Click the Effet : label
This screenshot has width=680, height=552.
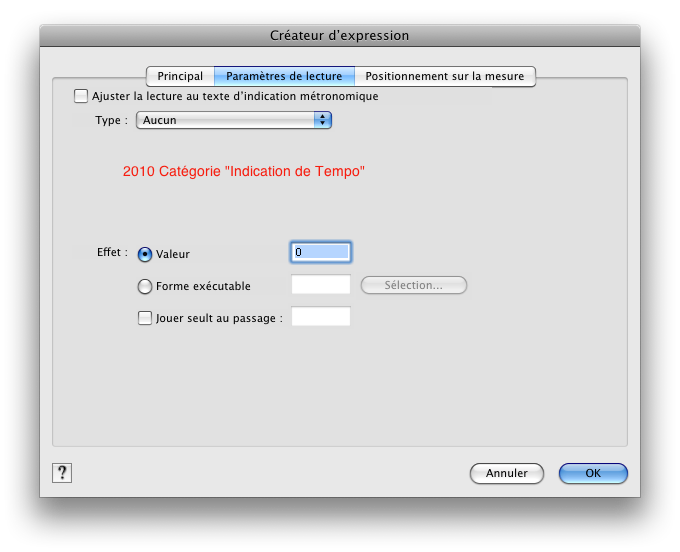tap(112, 252)
